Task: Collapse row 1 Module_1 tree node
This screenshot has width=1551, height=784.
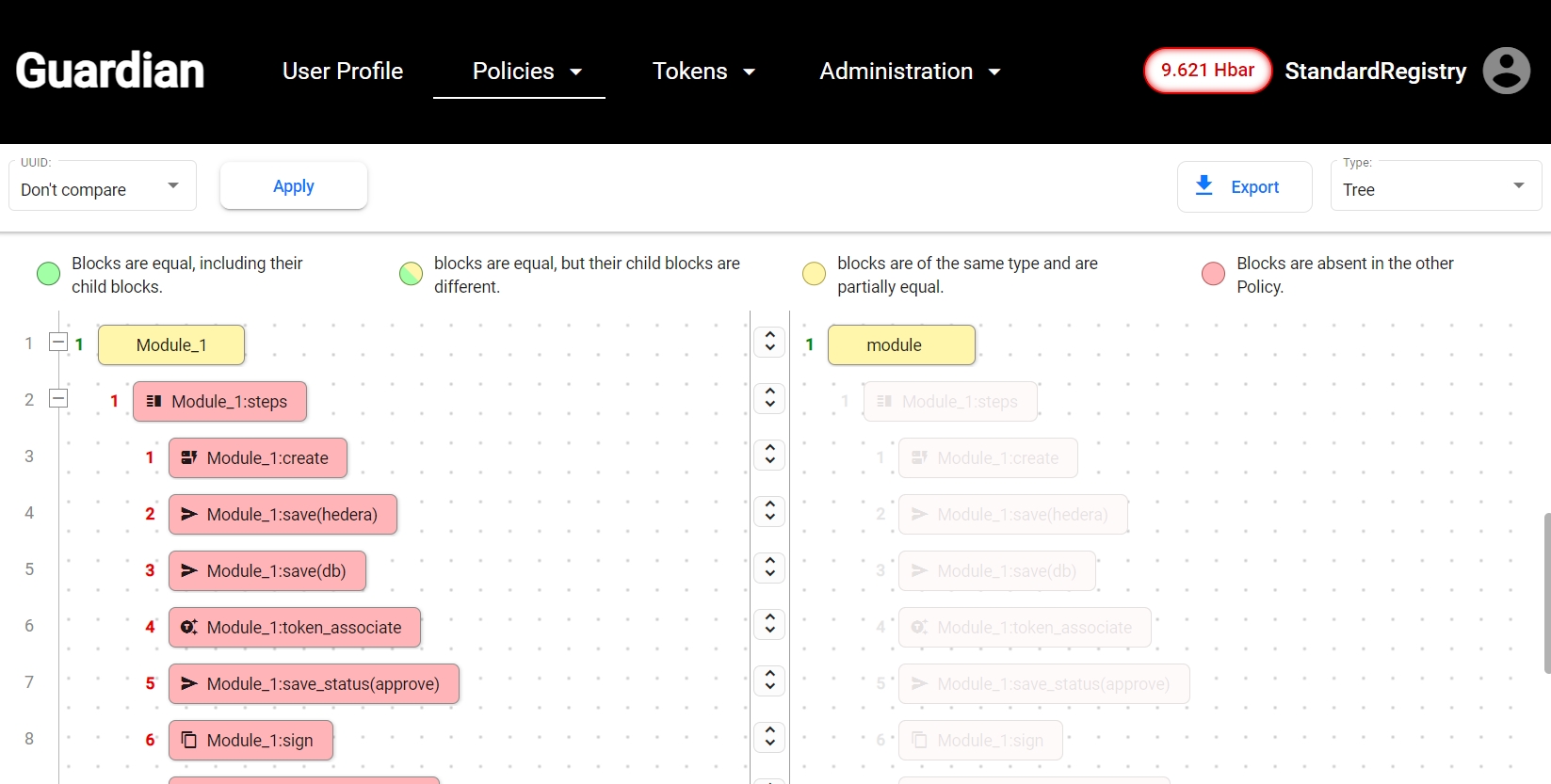Action: [58, 343]
